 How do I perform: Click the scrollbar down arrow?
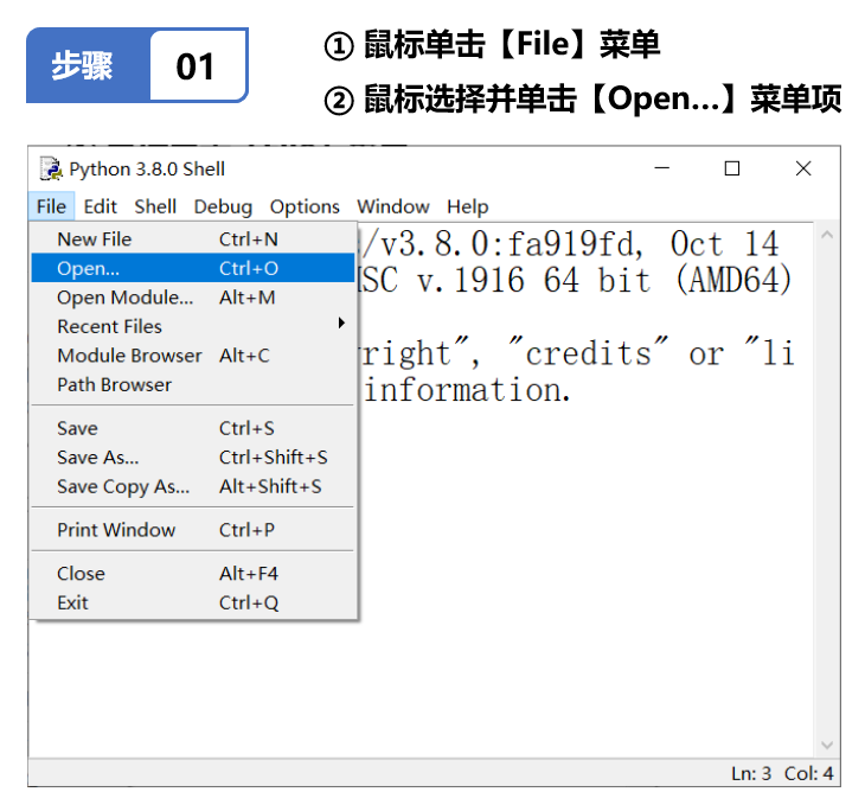click(826, 745)
